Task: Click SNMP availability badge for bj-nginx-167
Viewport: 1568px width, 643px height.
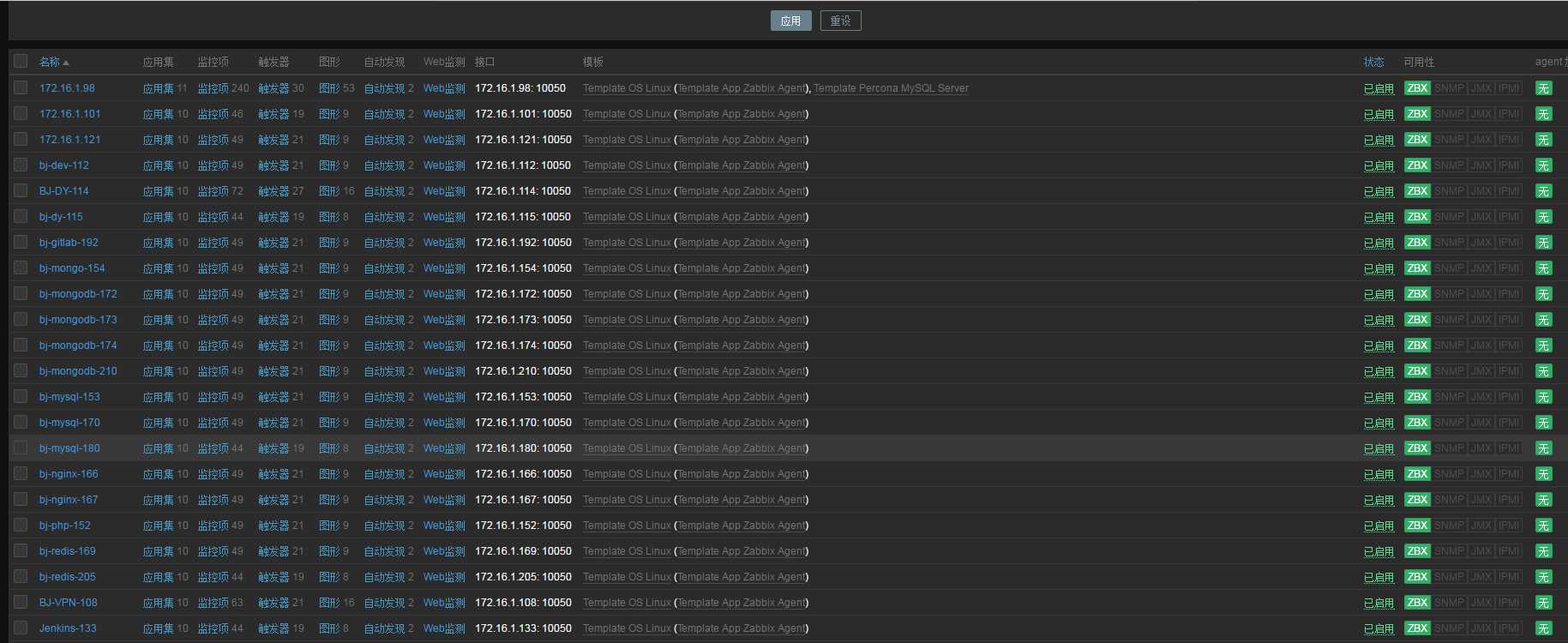Action: [1449, 500]
